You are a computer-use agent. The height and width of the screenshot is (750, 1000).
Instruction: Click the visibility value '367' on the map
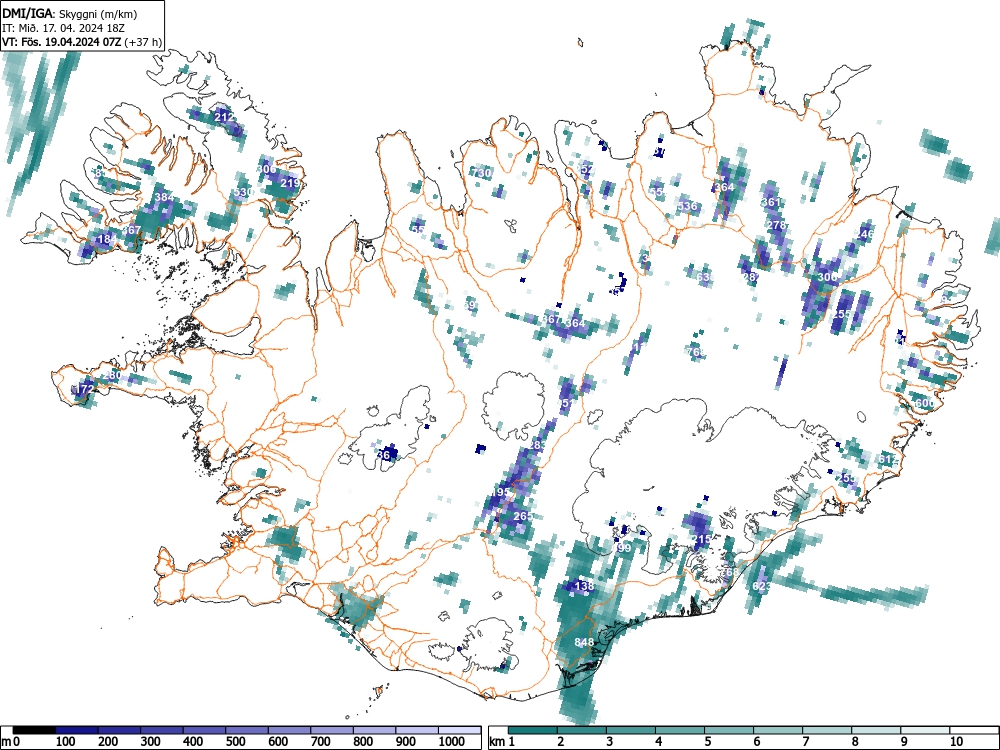click(552, 320)
